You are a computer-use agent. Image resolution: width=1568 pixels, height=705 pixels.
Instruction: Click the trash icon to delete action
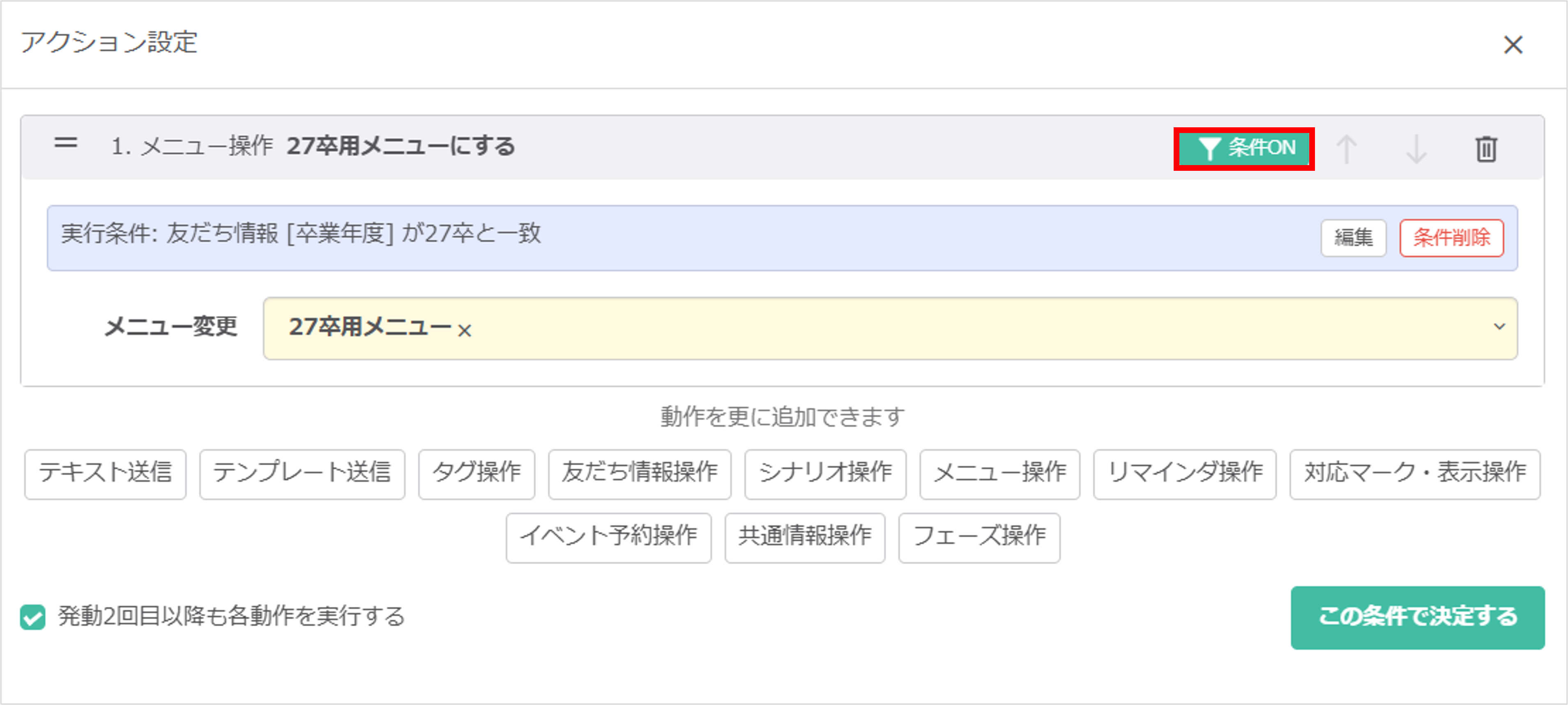point(1486,148)
